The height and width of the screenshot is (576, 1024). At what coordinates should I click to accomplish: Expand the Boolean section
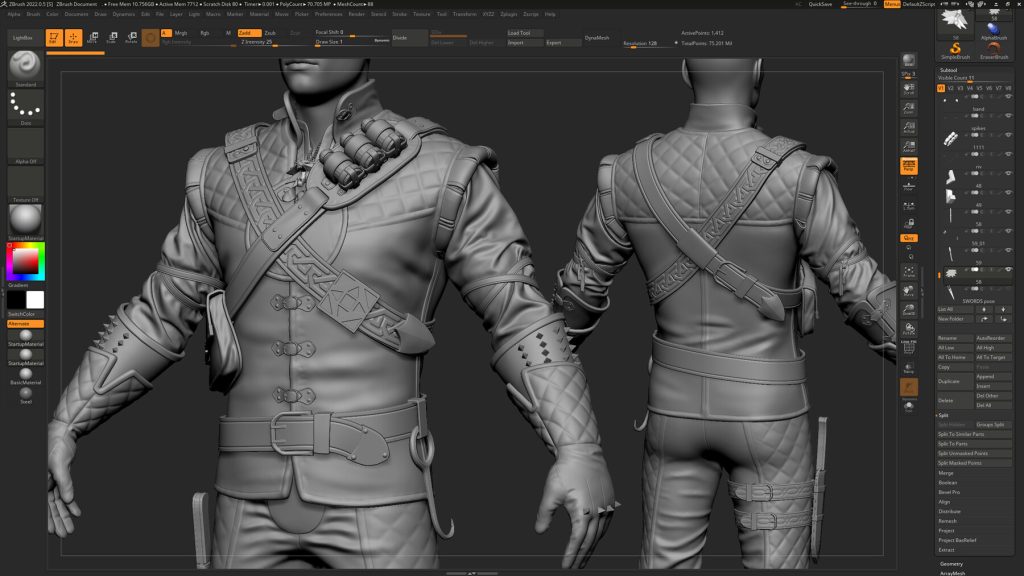click(x=948, y=483)
